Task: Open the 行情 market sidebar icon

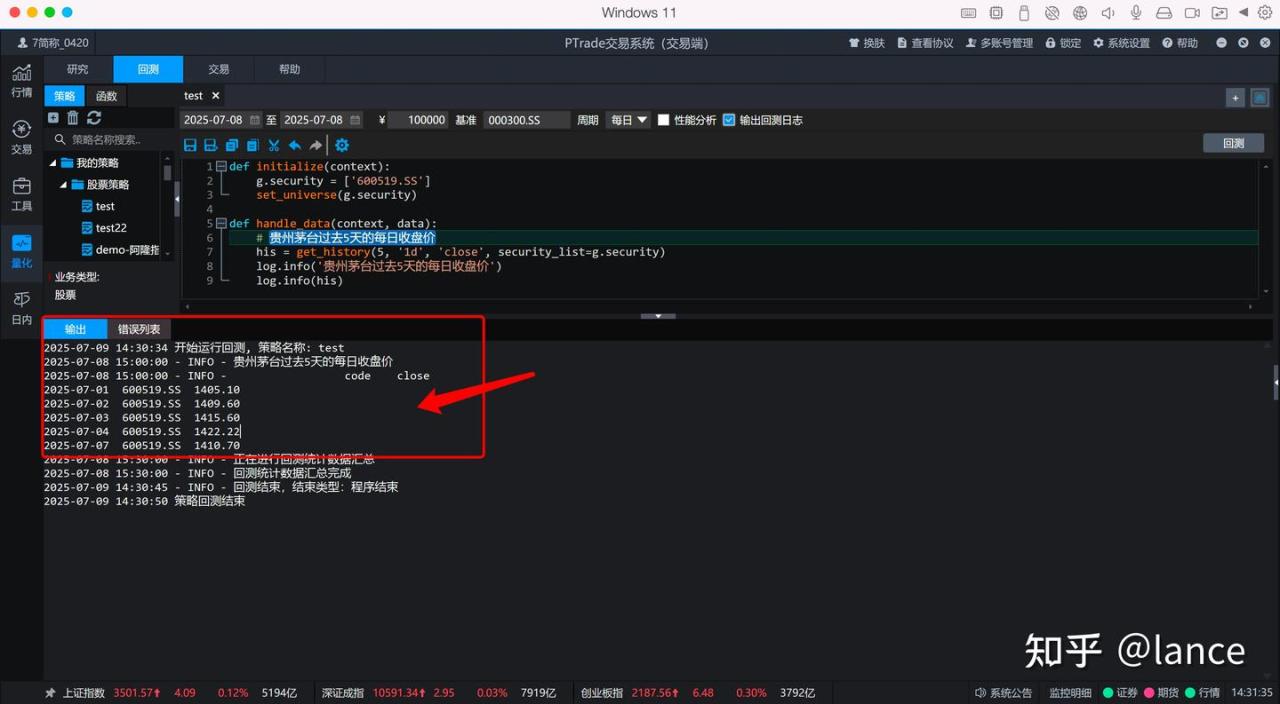Action: 21,79
